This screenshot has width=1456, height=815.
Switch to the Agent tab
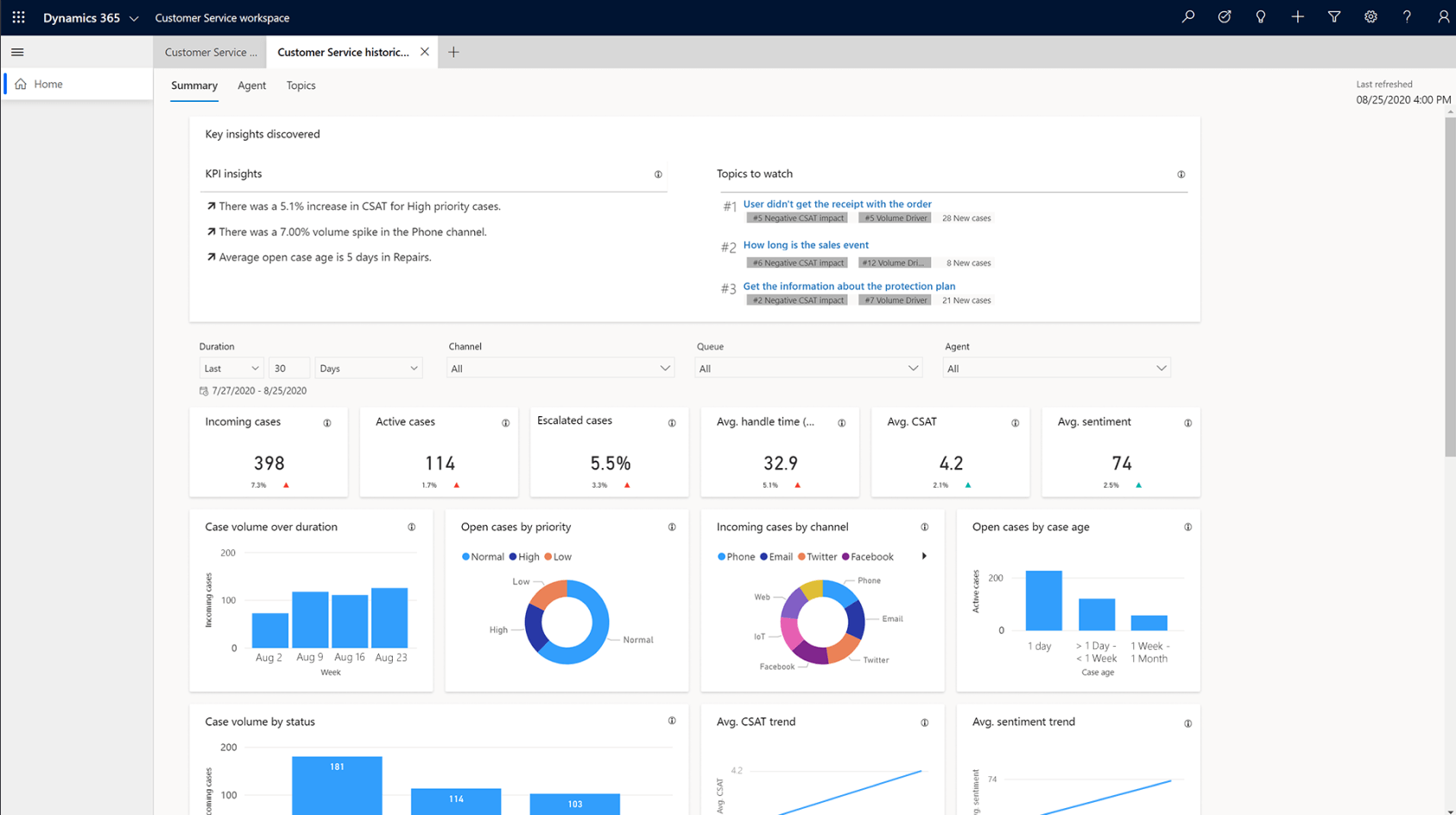pyautogui.click(x=251, y=85)
